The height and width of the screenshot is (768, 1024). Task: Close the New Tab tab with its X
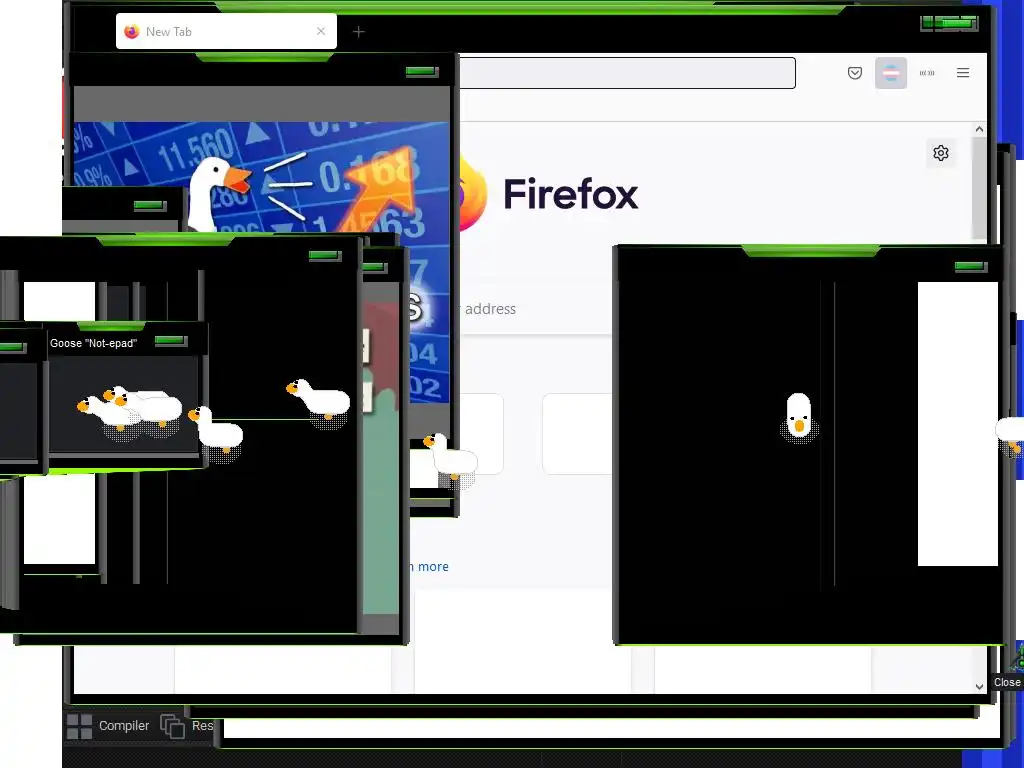tap(321, 31)
